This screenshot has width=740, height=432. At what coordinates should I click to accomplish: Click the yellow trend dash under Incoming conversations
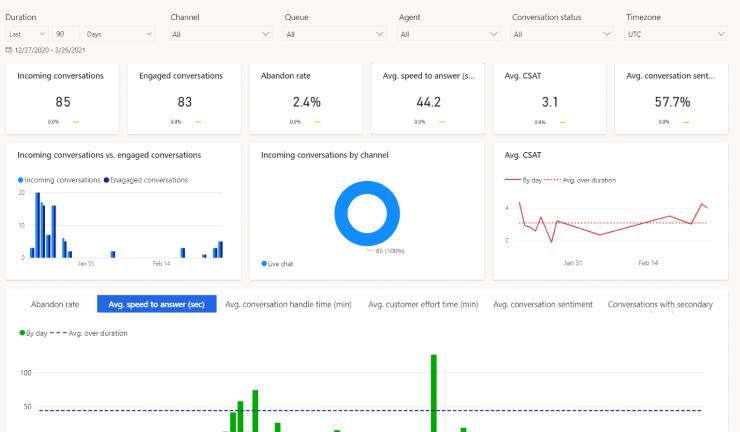pyautogui.click(x=76, y=122)
